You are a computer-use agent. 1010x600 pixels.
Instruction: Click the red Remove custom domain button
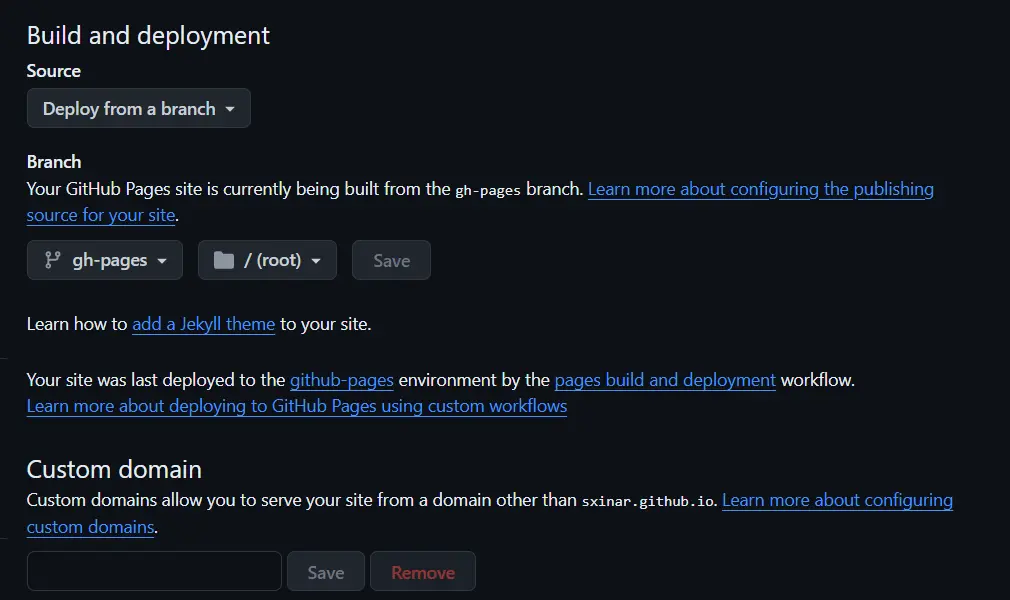(x=423, y=571)
